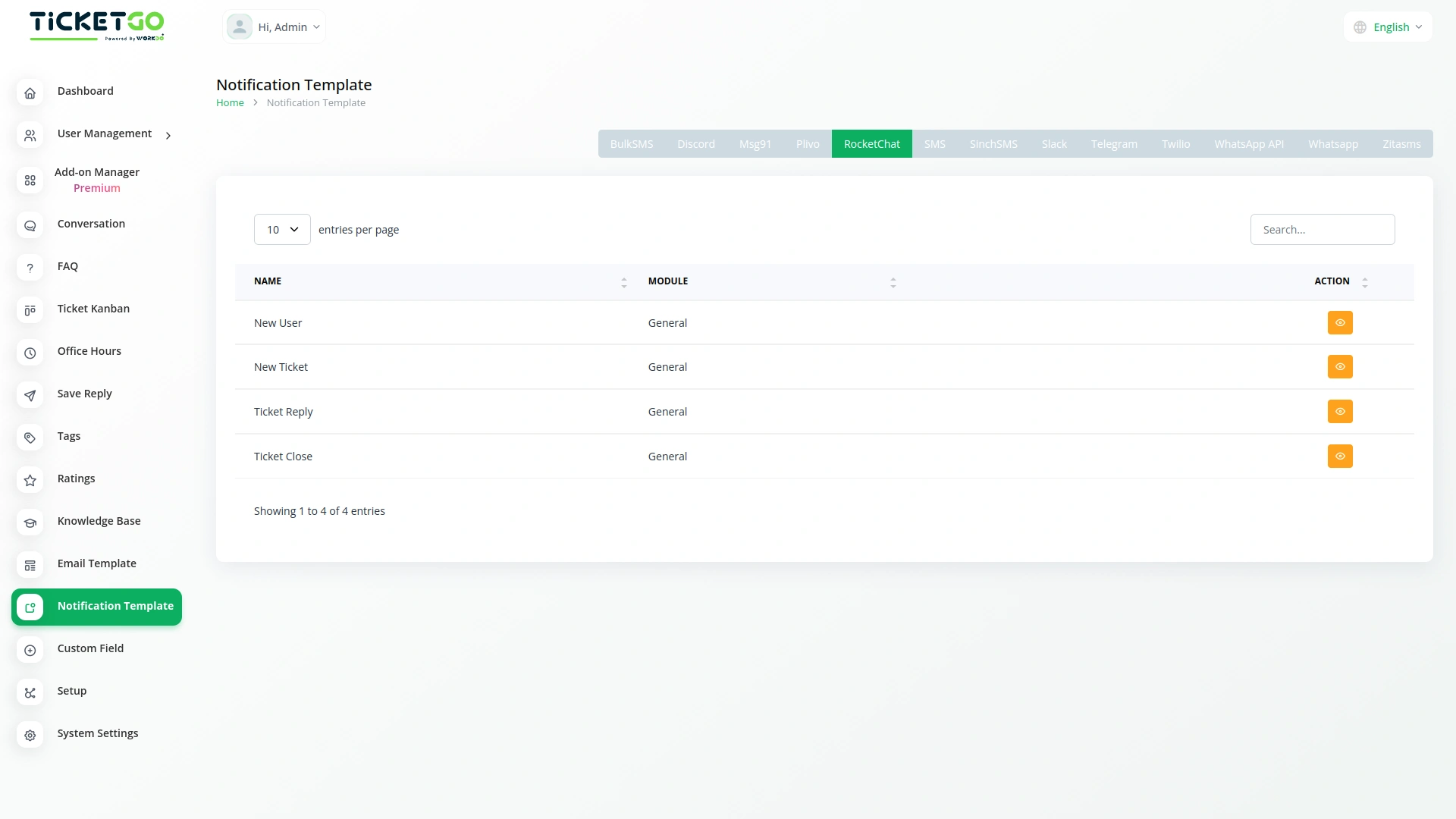The width and height of the screenshot is (1456, 819).
Task: View the New User template eye icon
Action: (1339, 323)
